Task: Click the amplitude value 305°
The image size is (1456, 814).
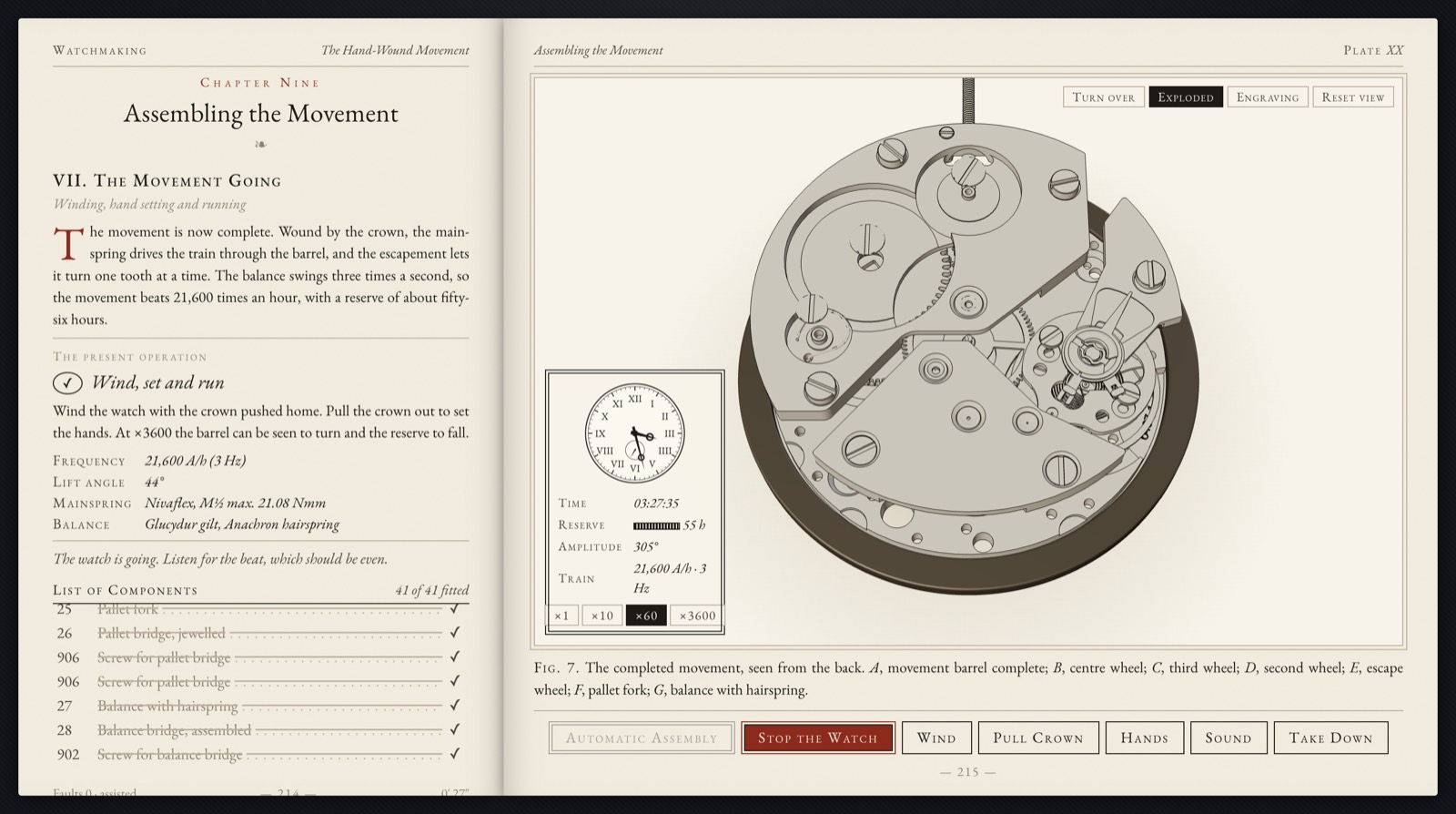Action: (x=646, y=547)
